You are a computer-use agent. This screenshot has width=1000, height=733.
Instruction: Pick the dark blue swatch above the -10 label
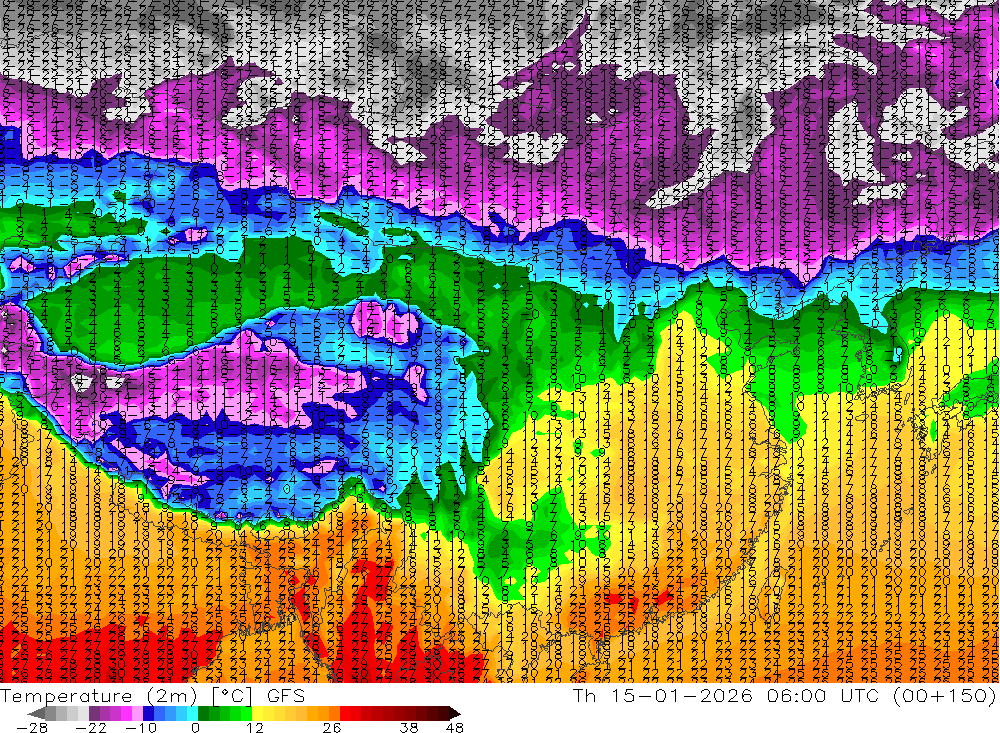pyautogui.click(x=149, y=713)
